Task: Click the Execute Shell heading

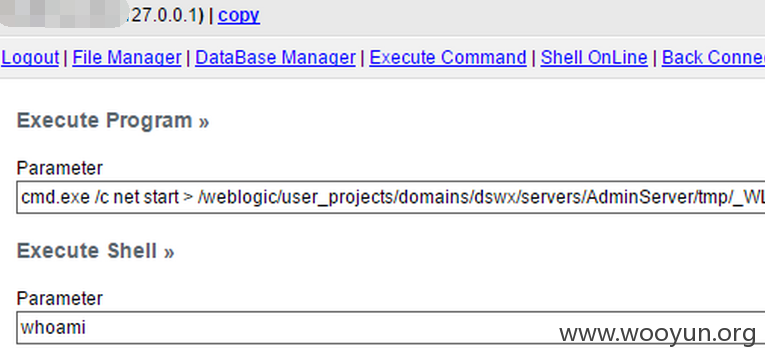Action: click(87, 251)
